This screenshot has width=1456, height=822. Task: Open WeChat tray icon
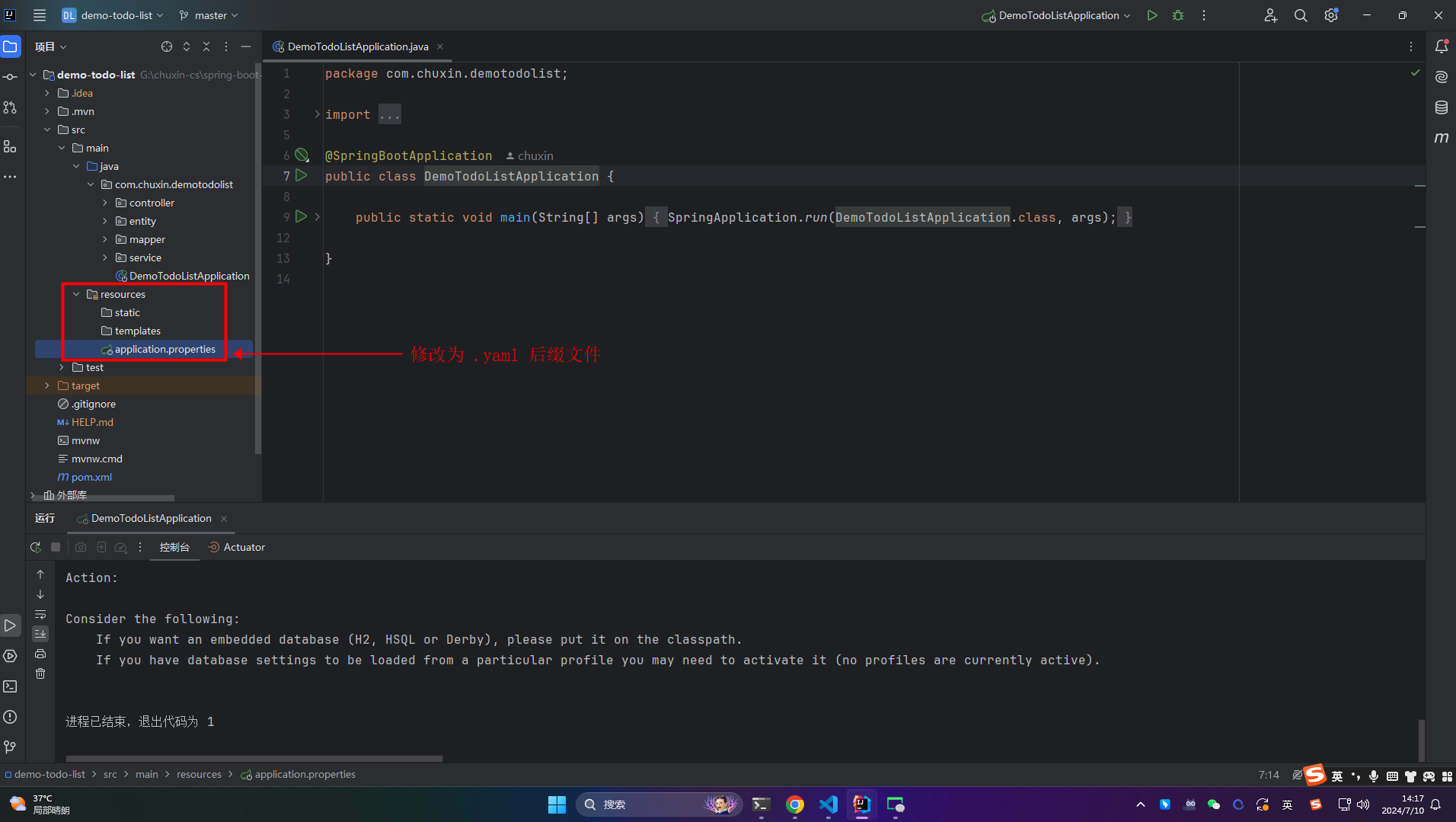pos(1214,804)
